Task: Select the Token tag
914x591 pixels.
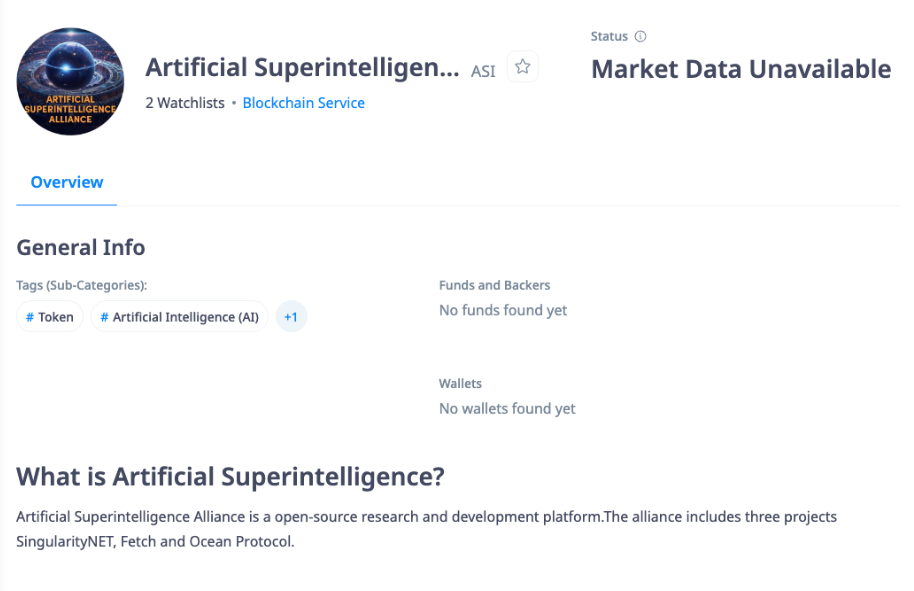Action: point(50,316)
